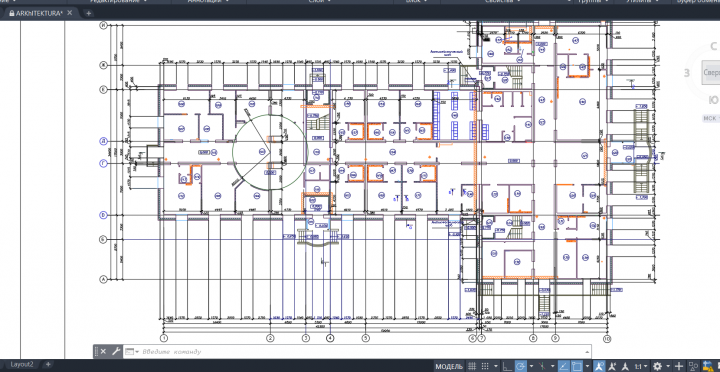The width and height of the screenshot is (720, 372).
Task: Click the ViewCube top face Сверху
Action: [x=711, y=73]
